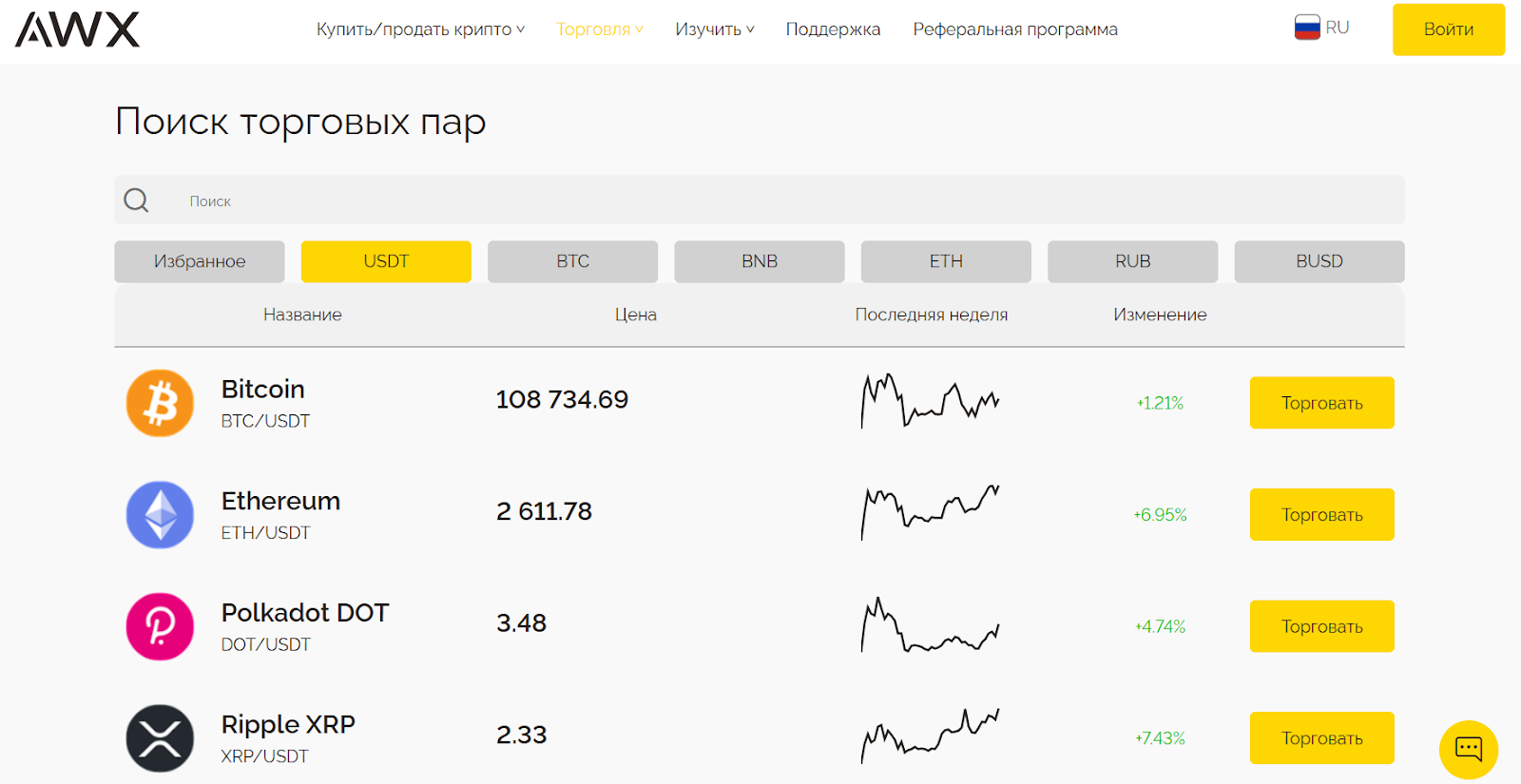Open the Поддержка menu item
The width and height of the screenshot is (1521, 784).
(833, 29)
